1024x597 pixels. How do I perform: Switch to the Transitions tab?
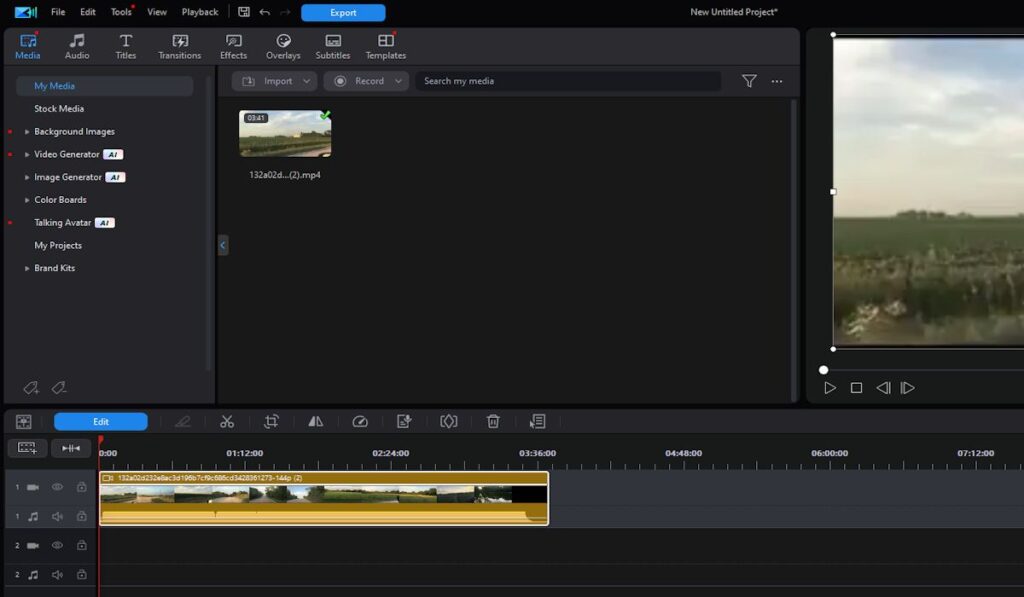pos(180,46)
